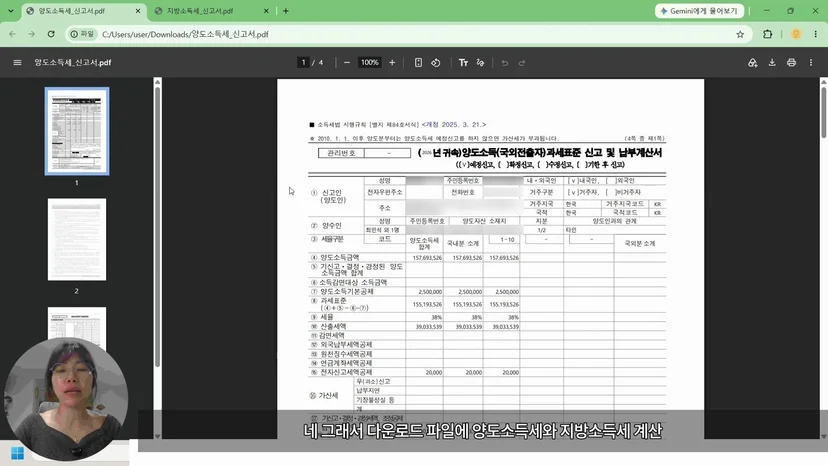This screenshot has height=466, width=828.
Task: Open the Chrome profile avatar
Action: [796, 34]
